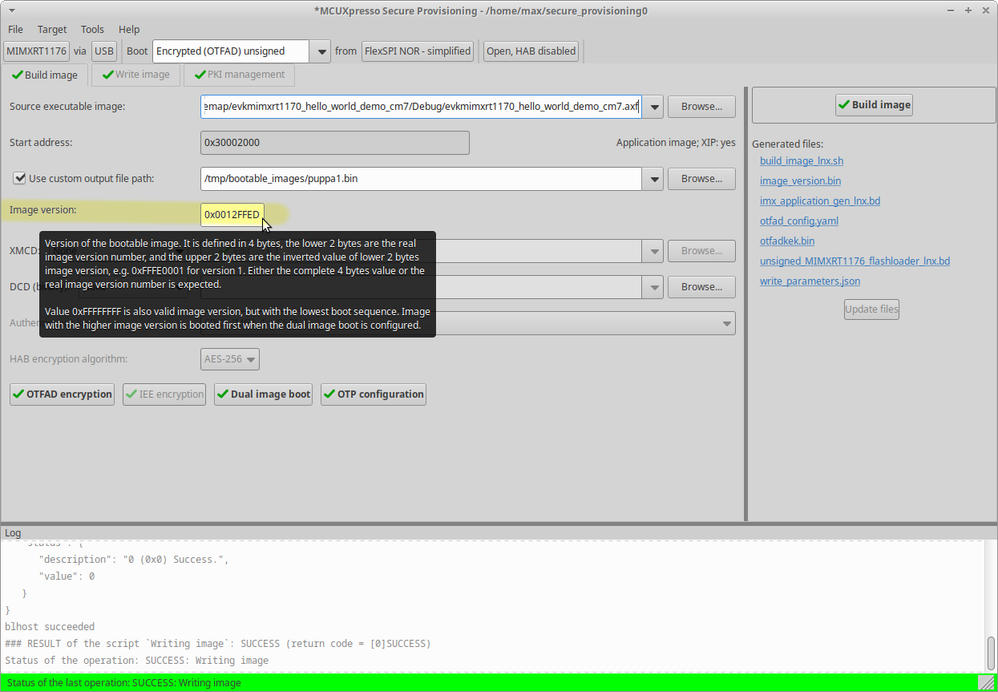
Task: Click the OTP configuration button
Action: pos(373,394)
